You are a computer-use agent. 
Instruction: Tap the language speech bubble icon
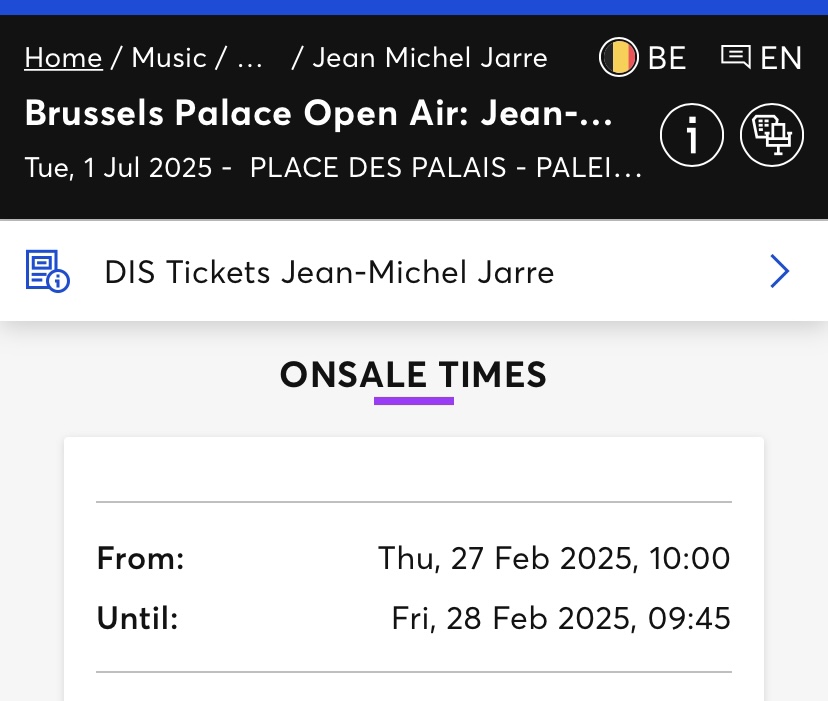(736, 57)
